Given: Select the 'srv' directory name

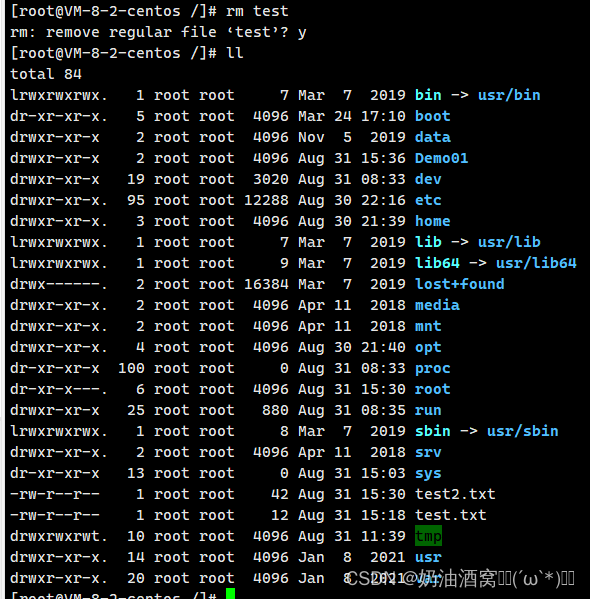Looking at the screenshot, I should 428,452.
